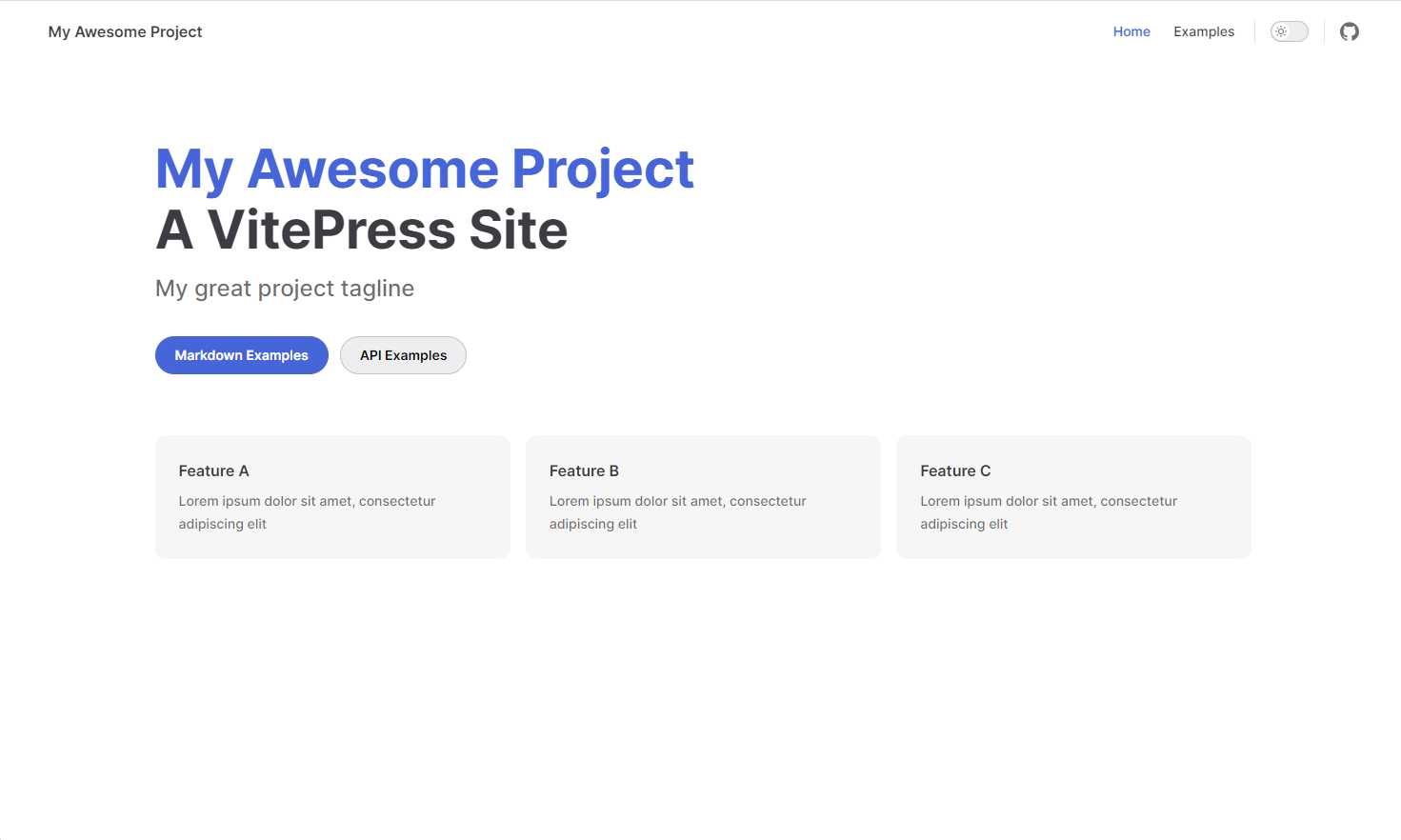Viewport: 1401px width, 840px height.
Task: Open the Examples nav link
Action: coord(1204,31)
